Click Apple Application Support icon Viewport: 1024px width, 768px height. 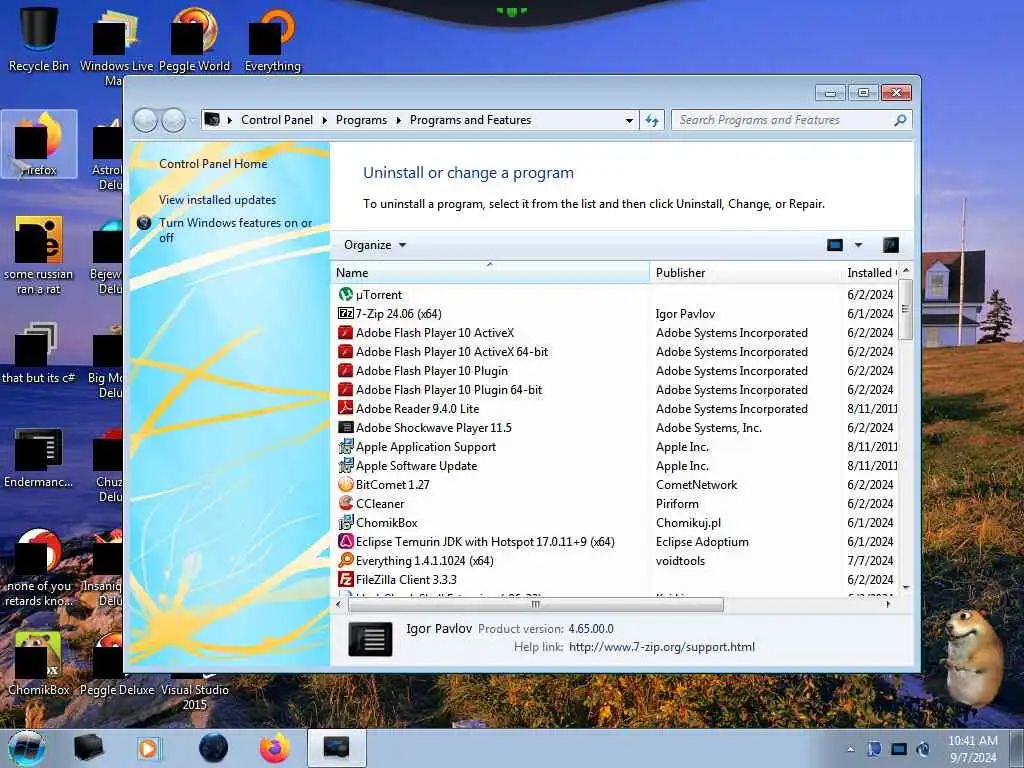345,447
